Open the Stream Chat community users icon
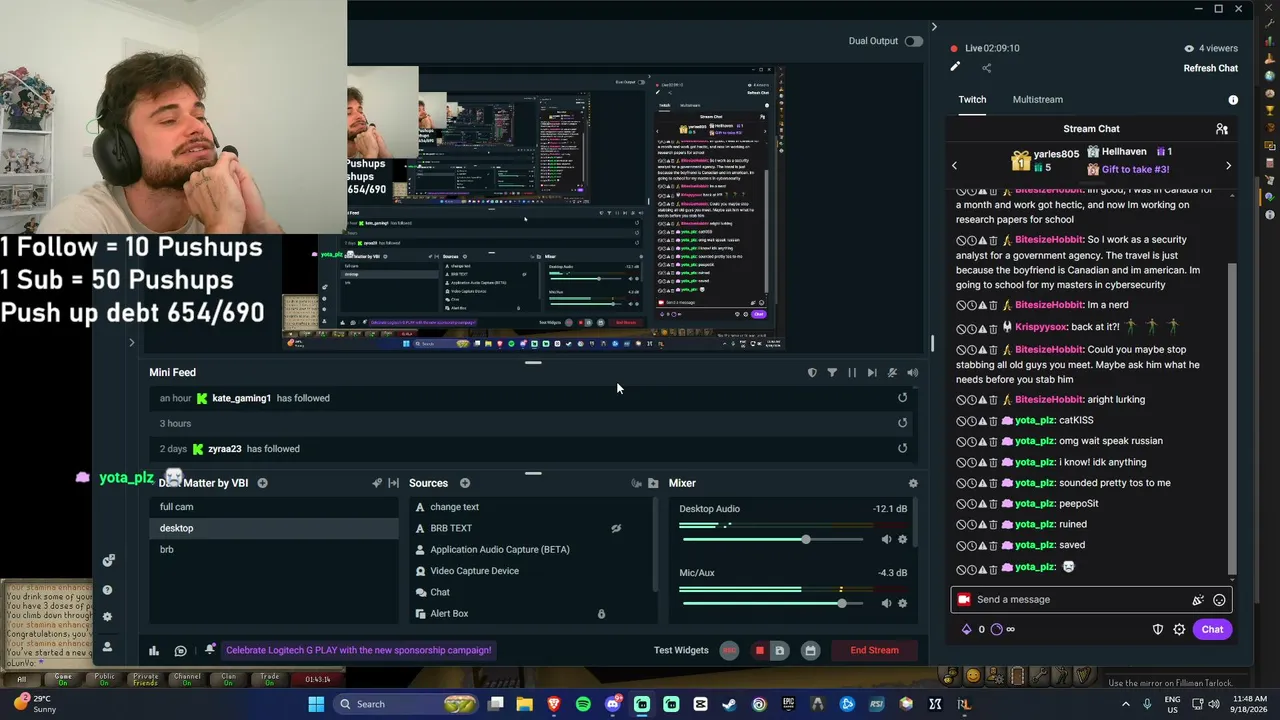Viewport: 1280px width, 720px height. [x=1221, y=129]
